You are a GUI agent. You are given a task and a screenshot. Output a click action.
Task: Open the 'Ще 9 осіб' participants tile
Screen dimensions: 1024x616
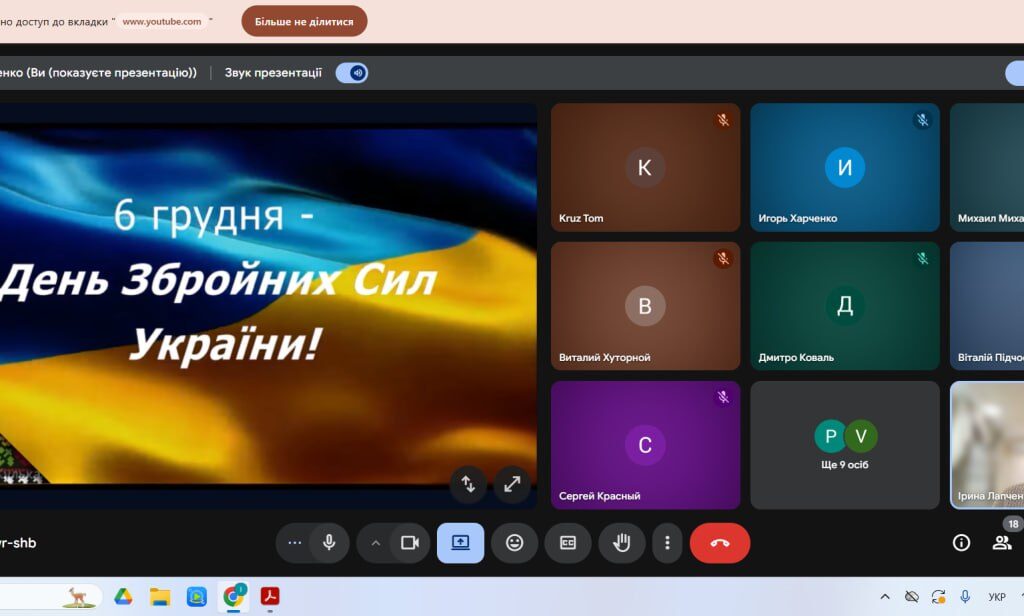click(x=845, y=445)
